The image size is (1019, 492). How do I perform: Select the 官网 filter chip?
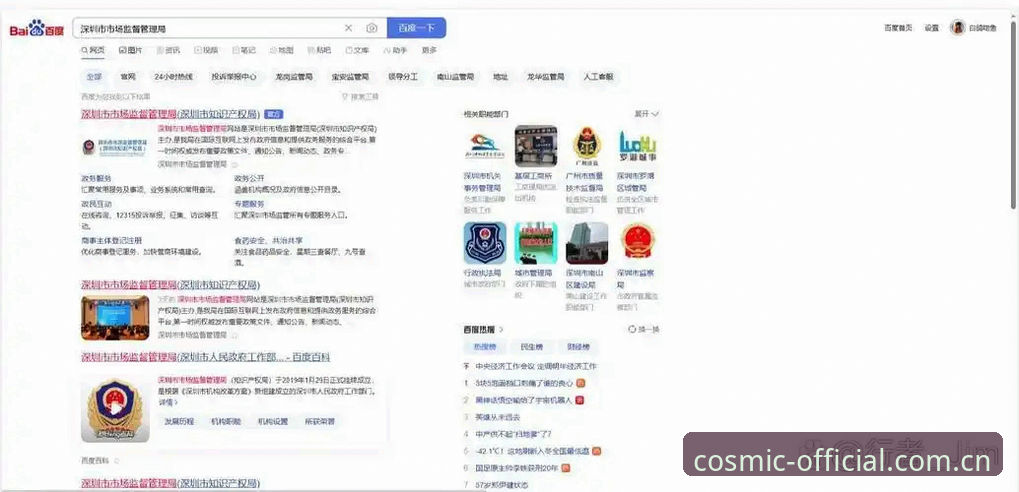(128, 77)
